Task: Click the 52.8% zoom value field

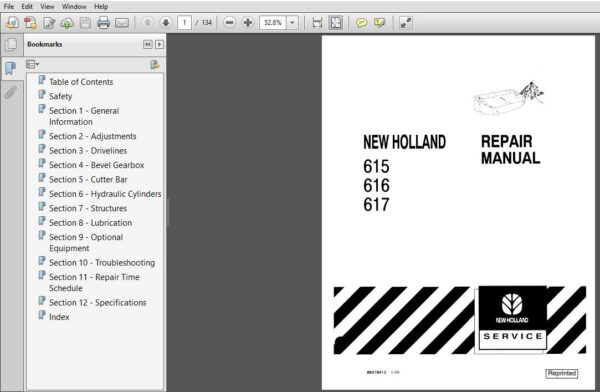Action: coord(273,23)
